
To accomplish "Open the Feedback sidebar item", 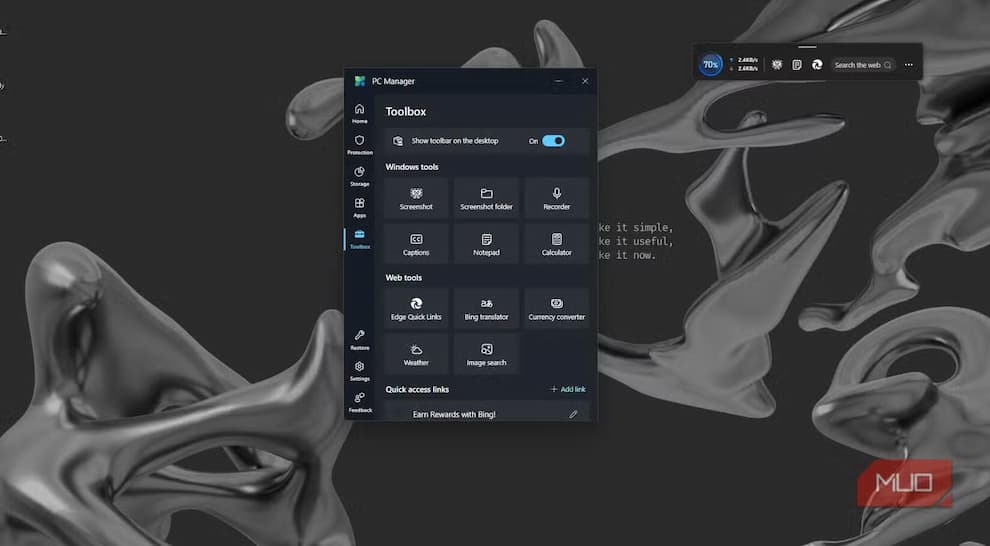I will (359, 402).
